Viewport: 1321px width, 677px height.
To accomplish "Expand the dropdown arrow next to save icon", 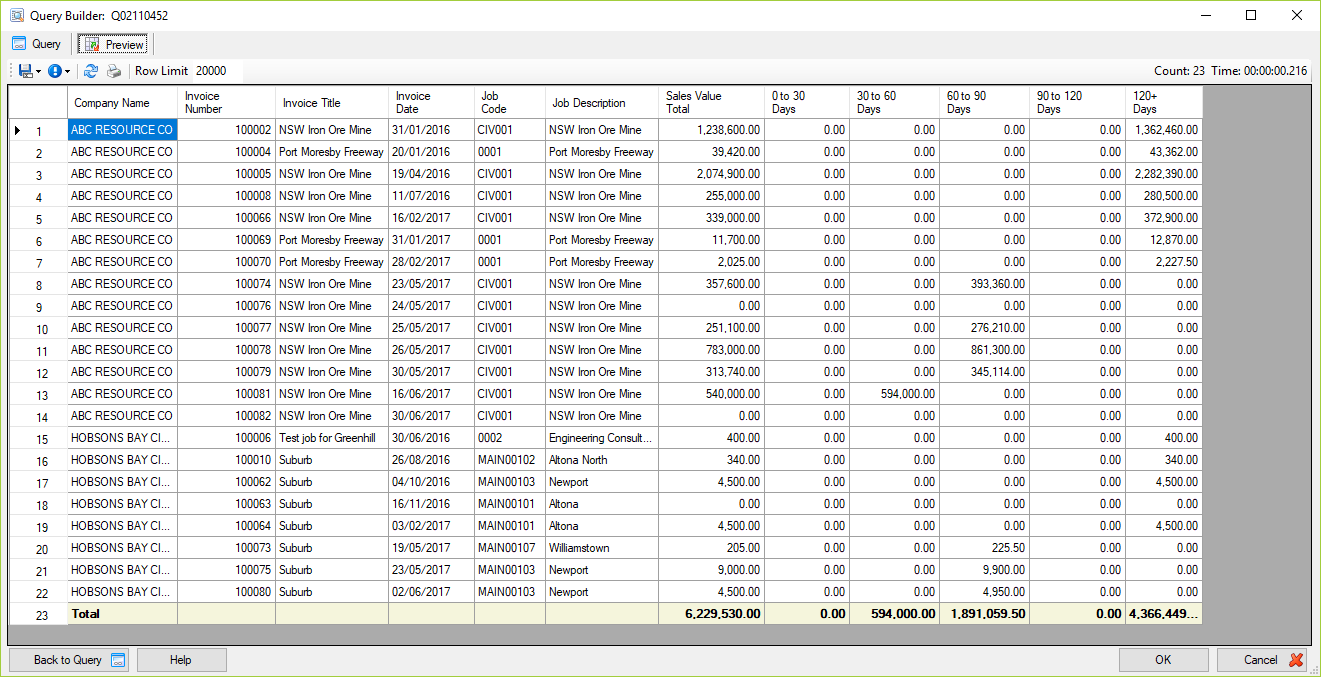I will pyautogui.click(x=38, y=70).
